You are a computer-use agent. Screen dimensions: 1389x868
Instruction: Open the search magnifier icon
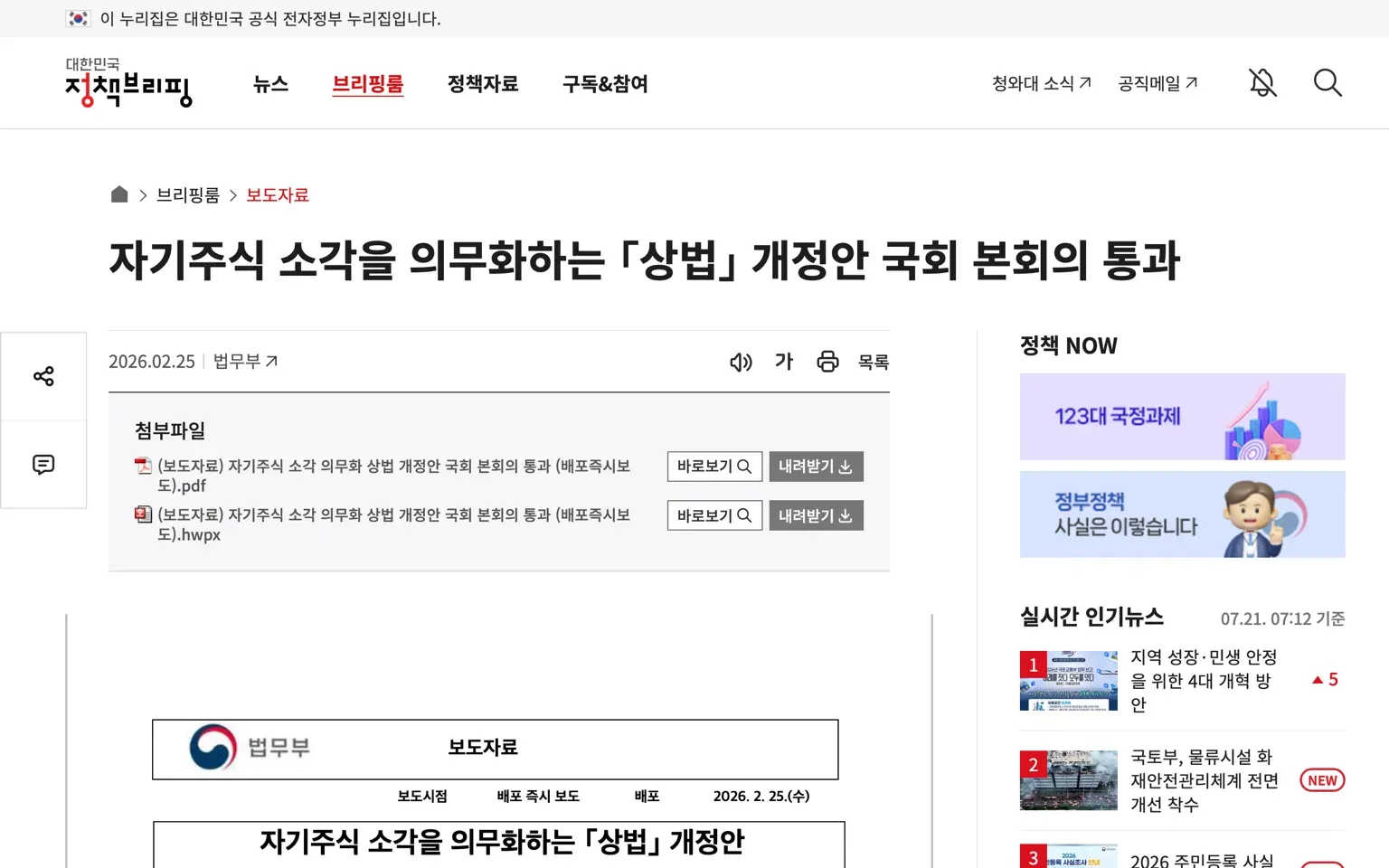pos(1327,83)
